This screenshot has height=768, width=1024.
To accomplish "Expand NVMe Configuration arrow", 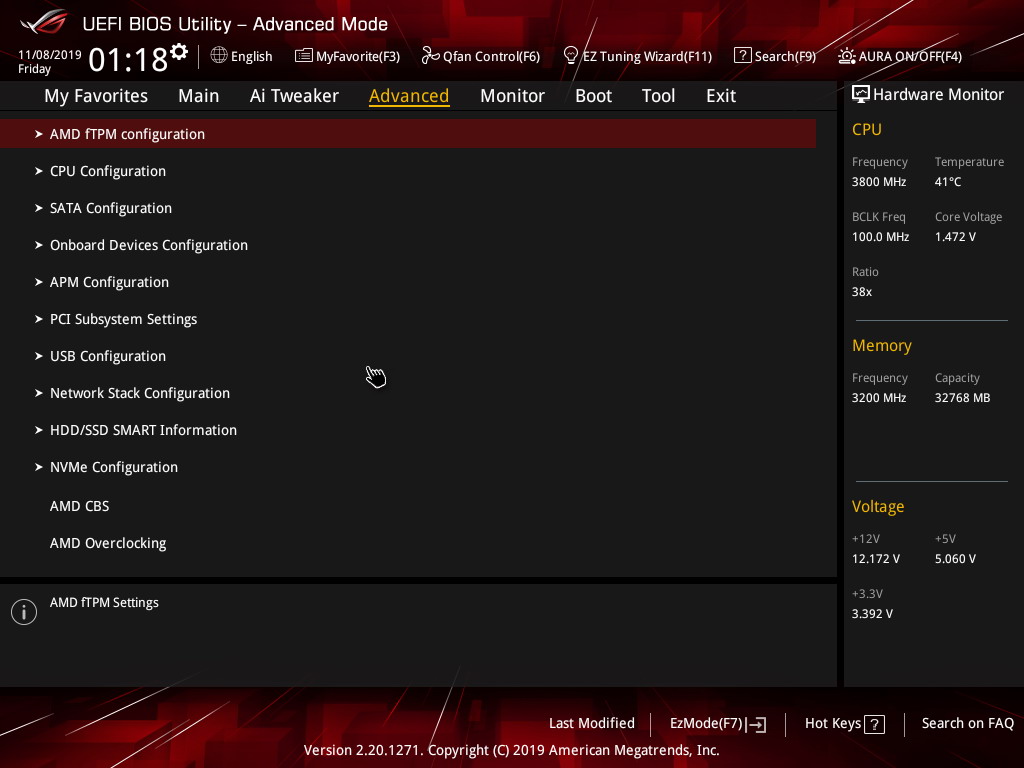I will [39, 467].
